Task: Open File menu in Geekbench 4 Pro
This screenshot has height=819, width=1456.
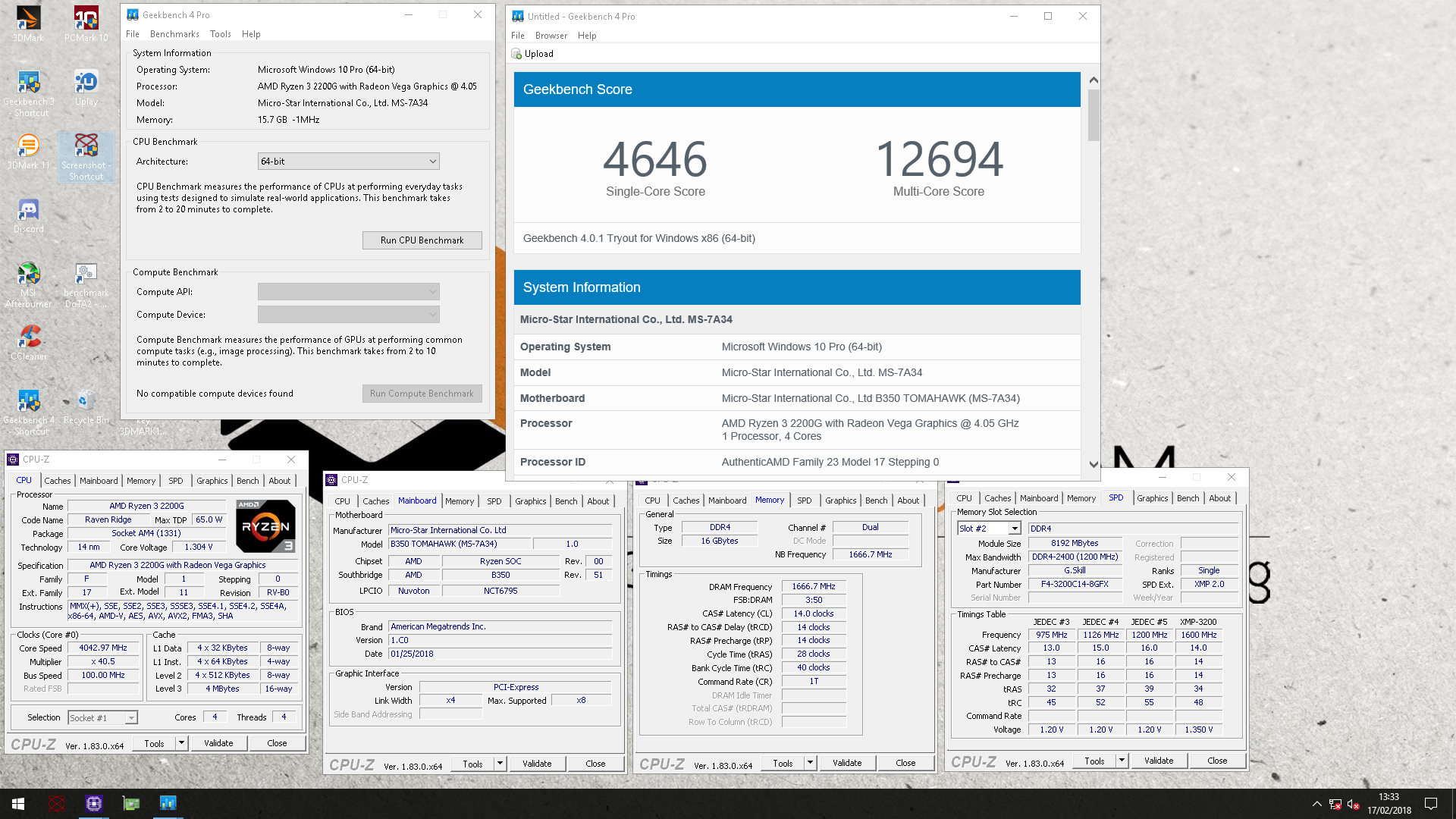Action: (x=133, y=34)
